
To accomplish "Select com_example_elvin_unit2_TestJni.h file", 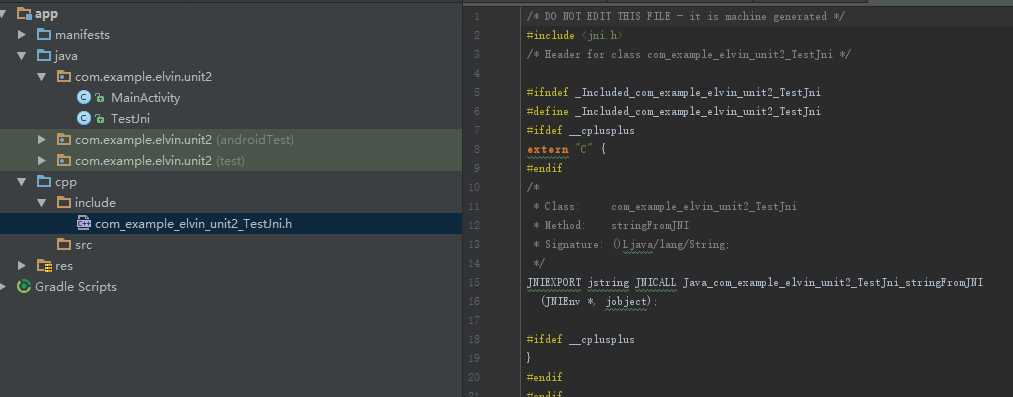I will (x=193, y=224).
